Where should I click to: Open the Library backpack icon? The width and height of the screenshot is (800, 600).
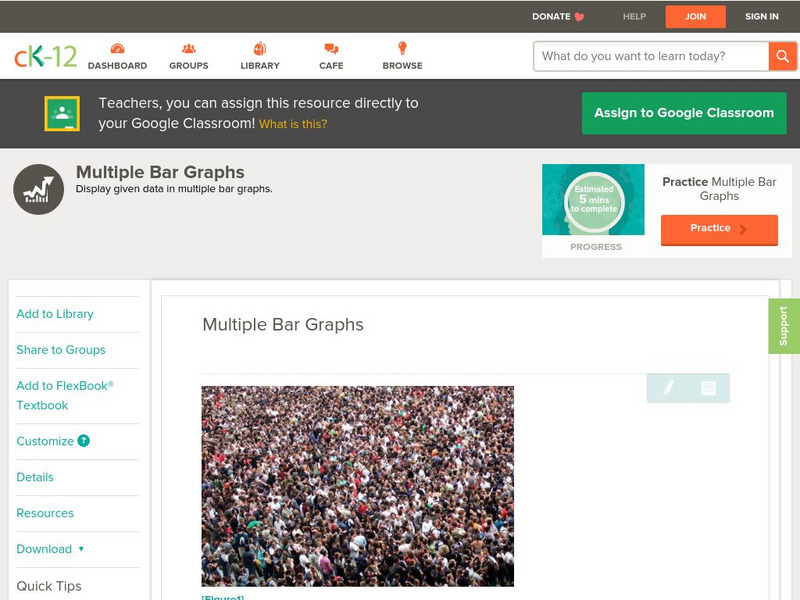[260, 48]
